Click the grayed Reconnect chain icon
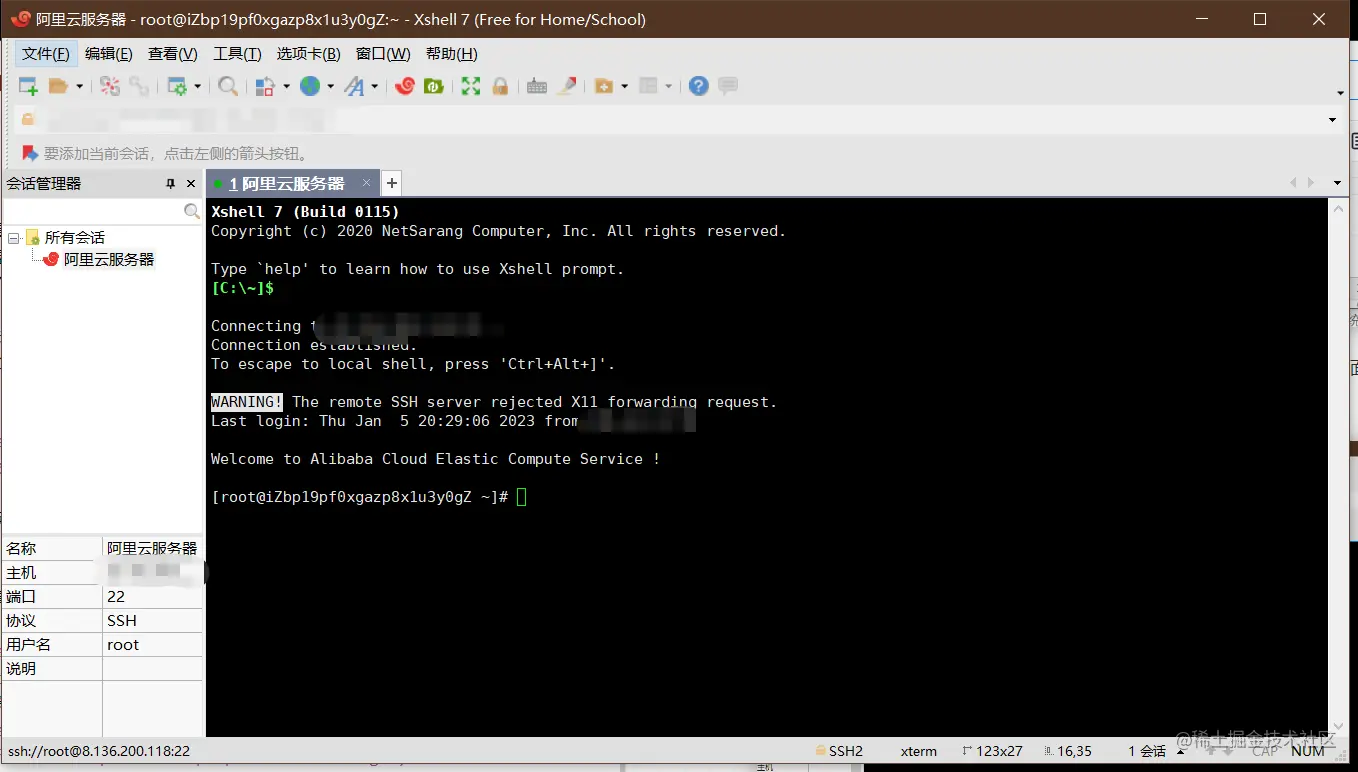 (138, 86)
